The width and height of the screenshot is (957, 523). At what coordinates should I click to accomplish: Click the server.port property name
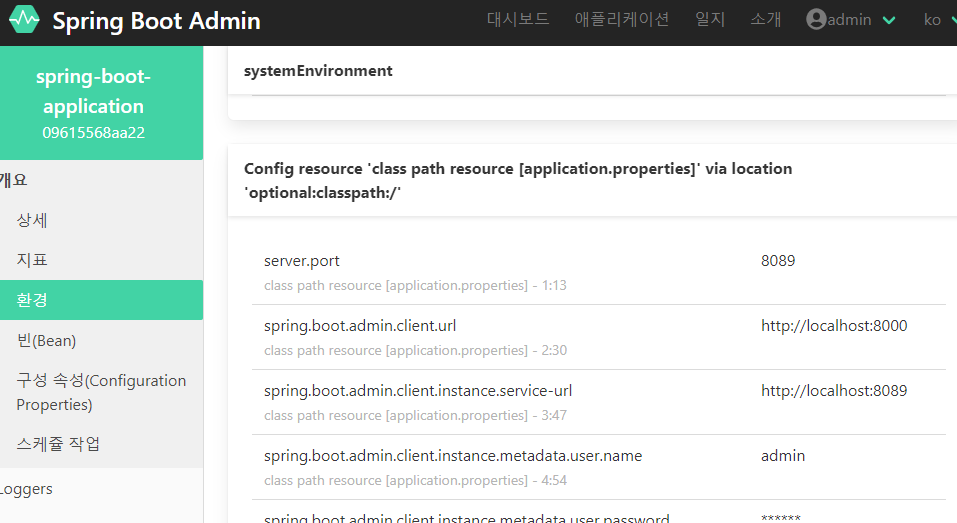tap(302, 261)
